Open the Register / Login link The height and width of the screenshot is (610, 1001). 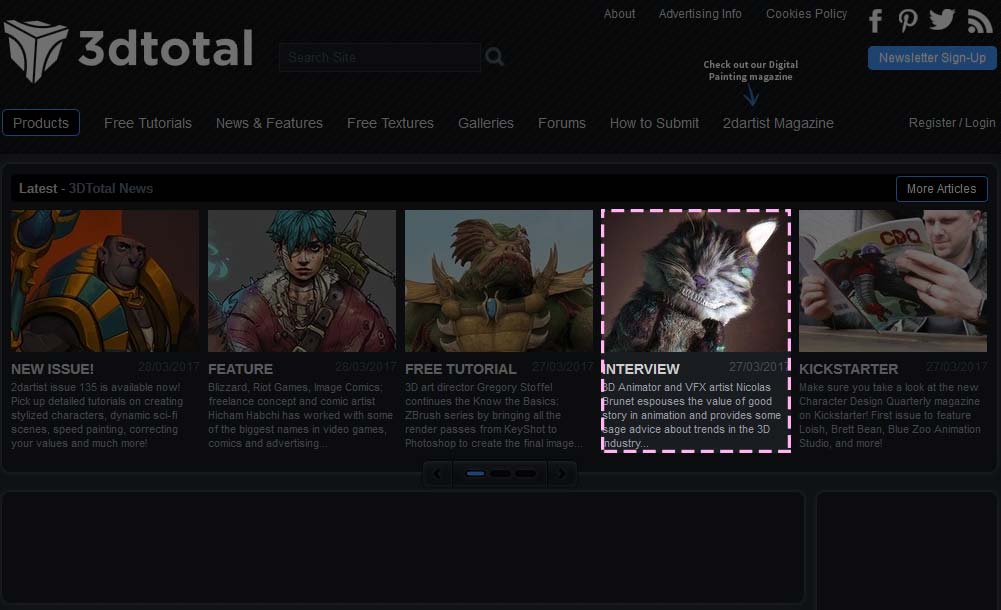coord(952,123)
